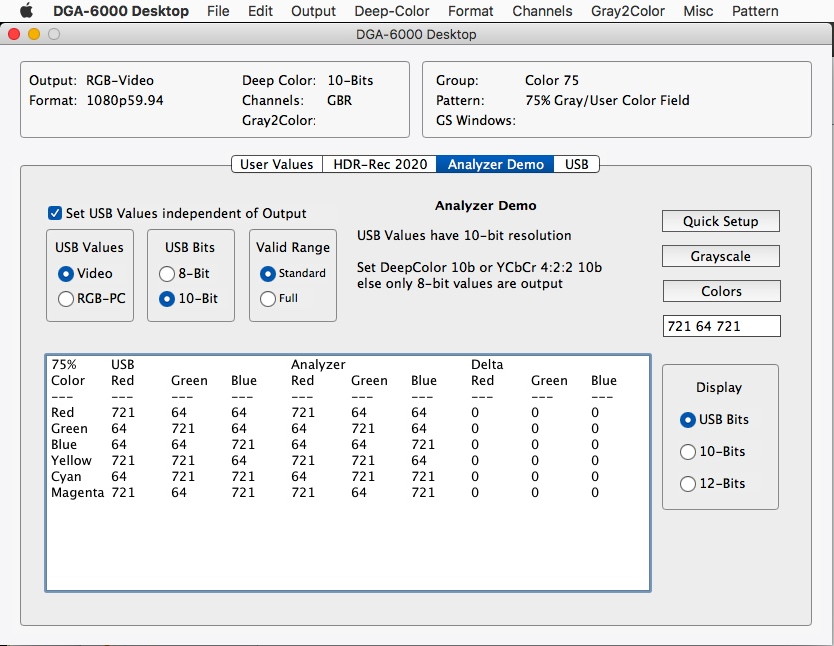Uncheck Set USB Values independent of Output
This screenshot has height=646, width=834.
(x=55, y=213)
